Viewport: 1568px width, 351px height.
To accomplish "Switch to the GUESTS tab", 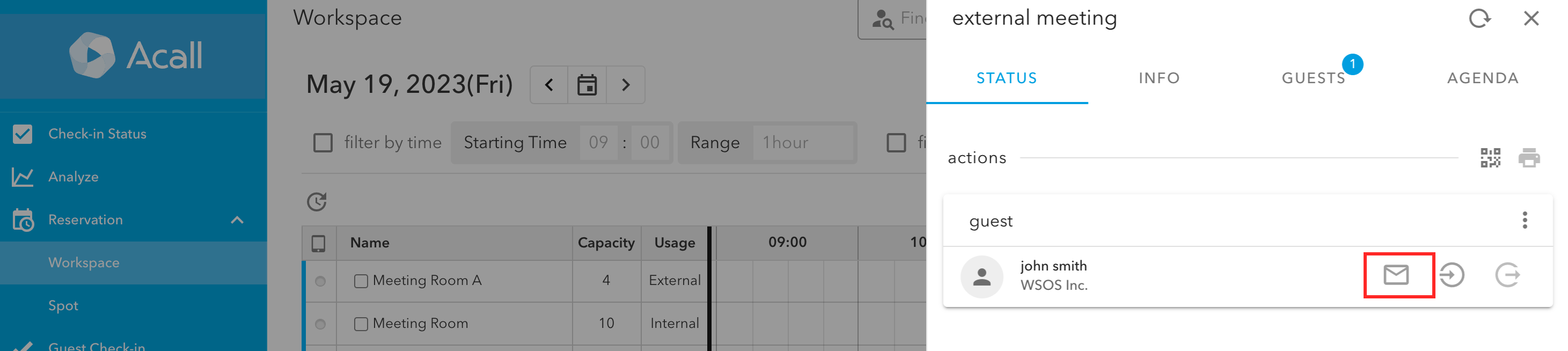I will [x=1314, y=78].
